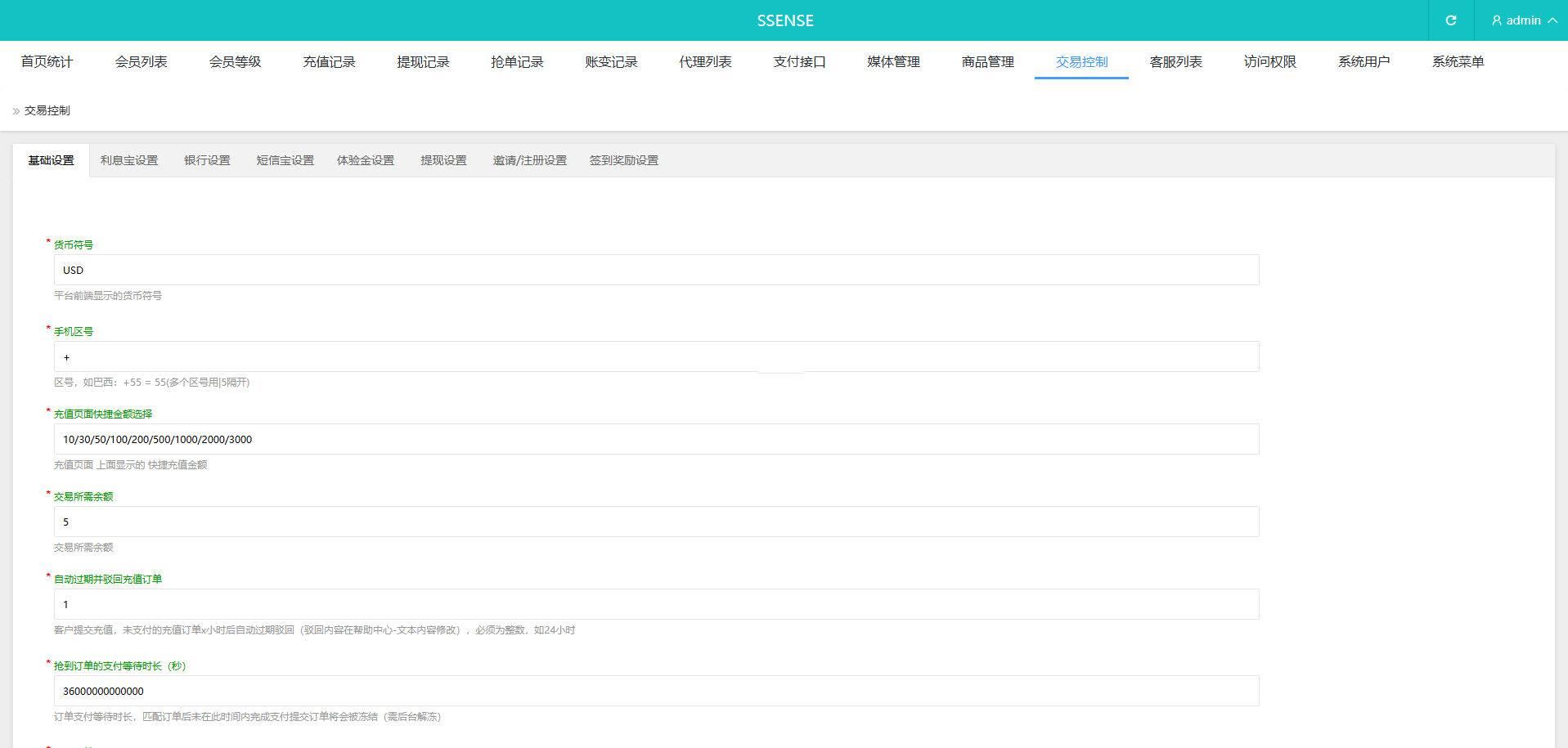Select the 签到奖励设置 tab

coord(623,161)
